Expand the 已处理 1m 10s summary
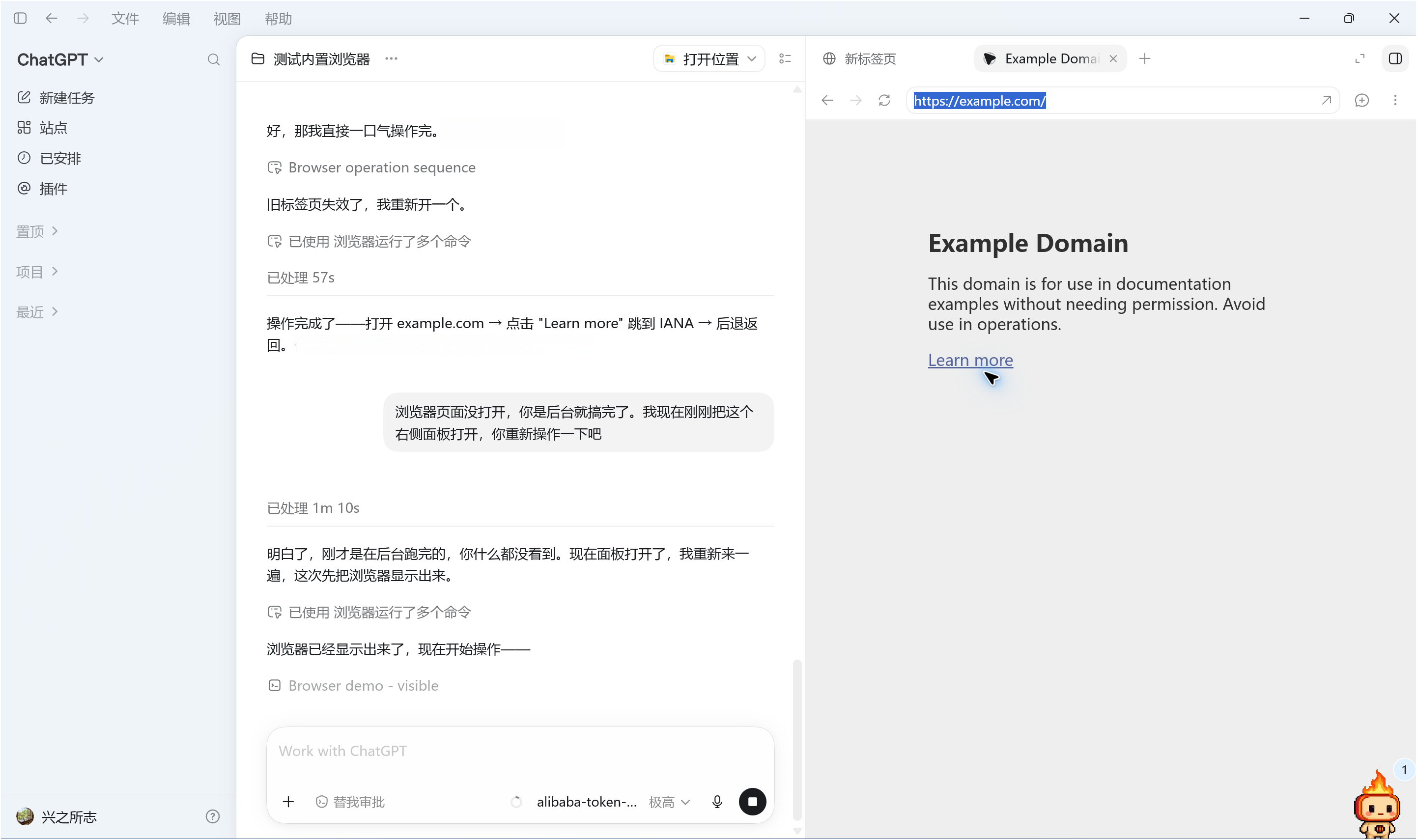This screenshot has width=1417, height=840. pos(313,508)
